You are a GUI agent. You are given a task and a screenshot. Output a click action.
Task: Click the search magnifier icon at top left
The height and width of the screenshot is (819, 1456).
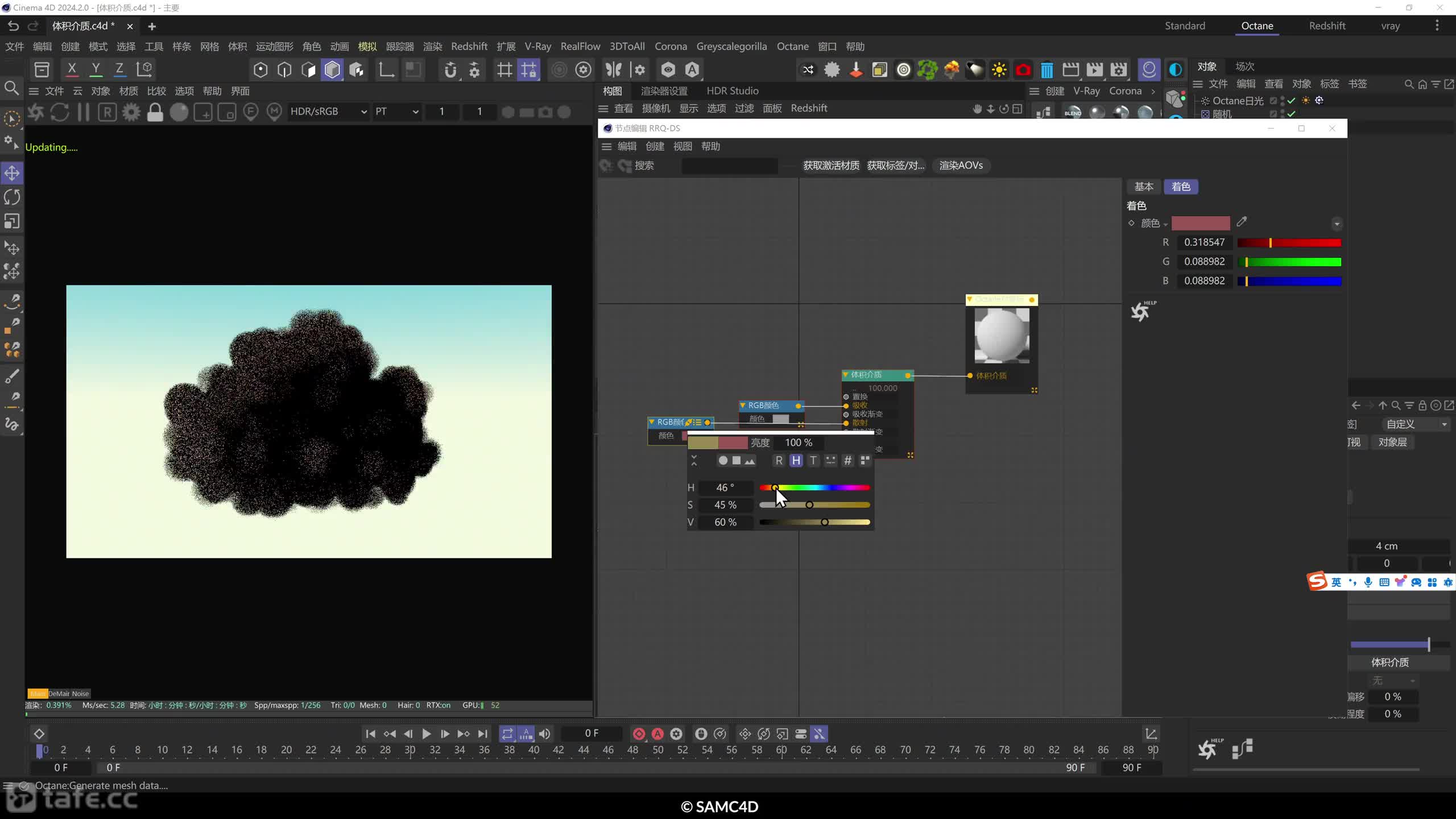[x=11, y=88]
